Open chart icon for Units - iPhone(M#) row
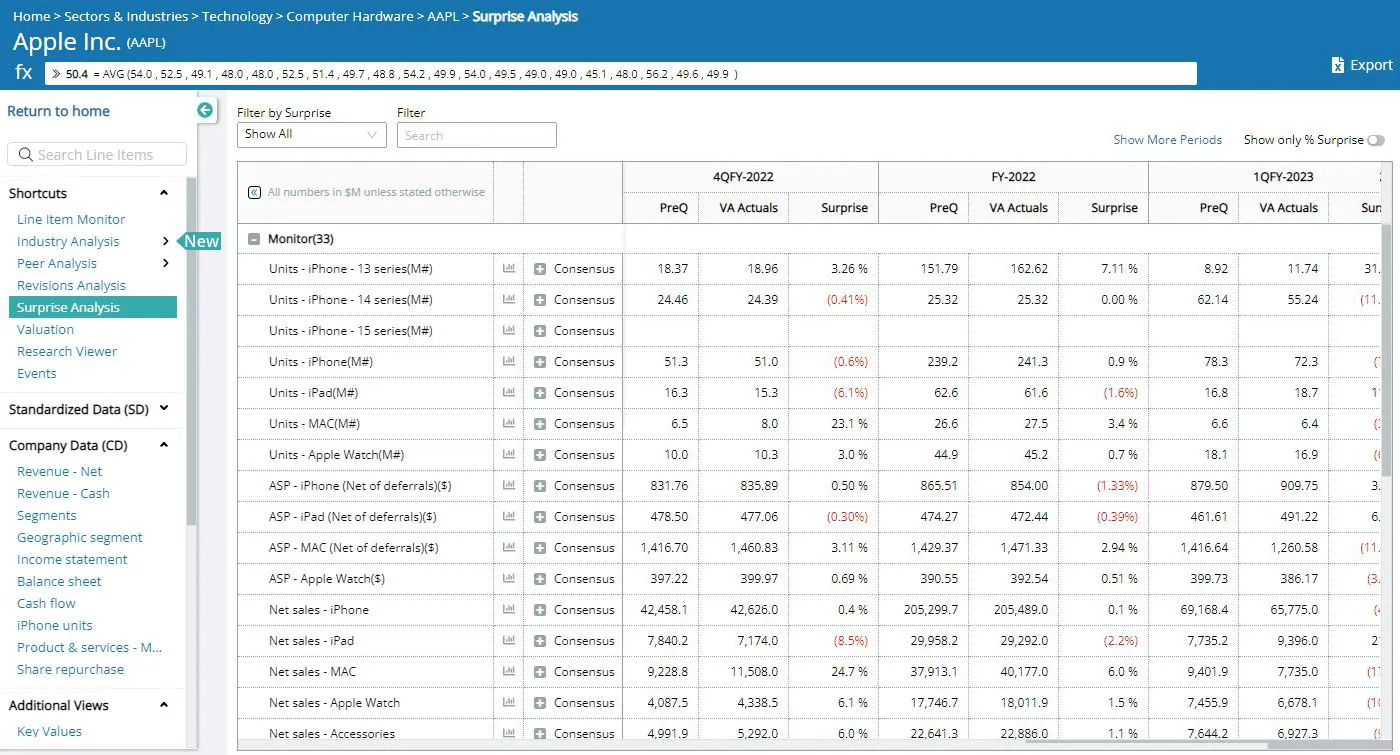1400x755 pixels. [x=509, y=361]
